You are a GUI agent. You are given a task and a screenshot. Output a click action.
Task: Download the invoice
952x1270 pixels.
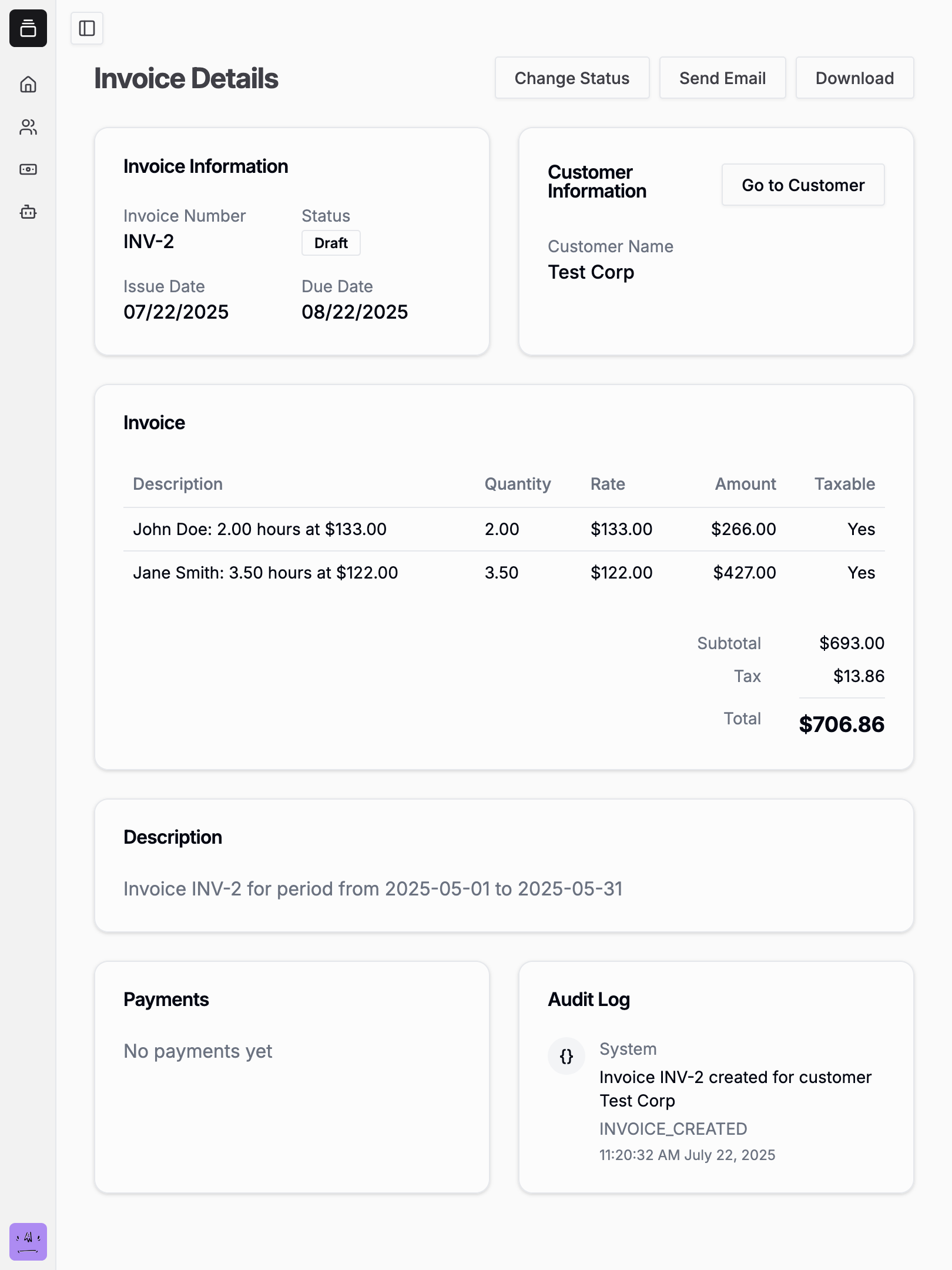pyautogui.click(x=854, y=78)
